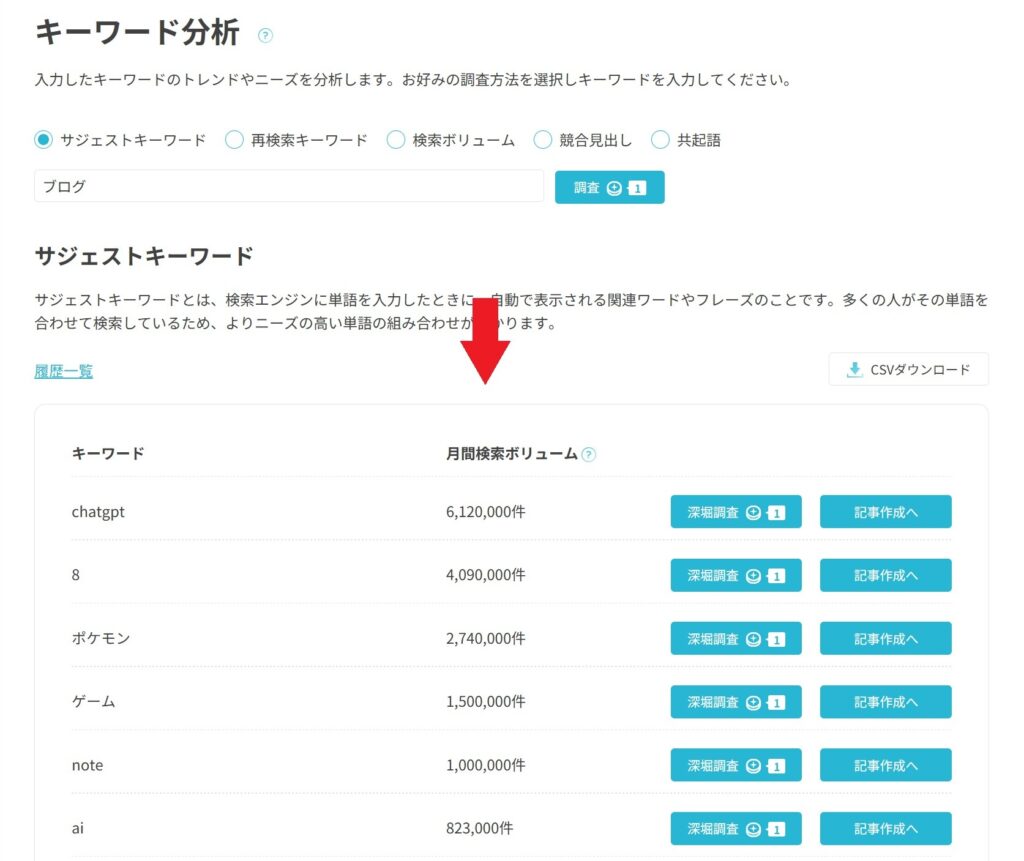Click the keyword input field containing ブログ
This screenshot has height=861, width=1024.
tap(288, 186)
